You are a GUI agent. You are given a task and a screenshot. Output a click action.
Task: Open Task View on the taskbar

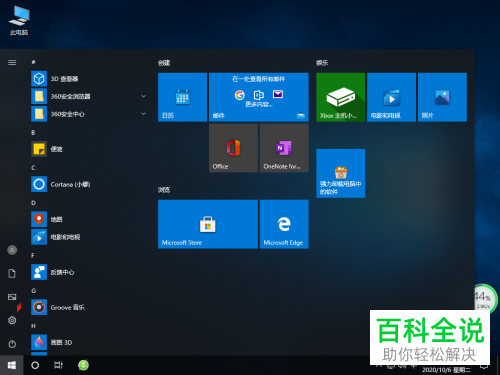click(x=58, y=365)
